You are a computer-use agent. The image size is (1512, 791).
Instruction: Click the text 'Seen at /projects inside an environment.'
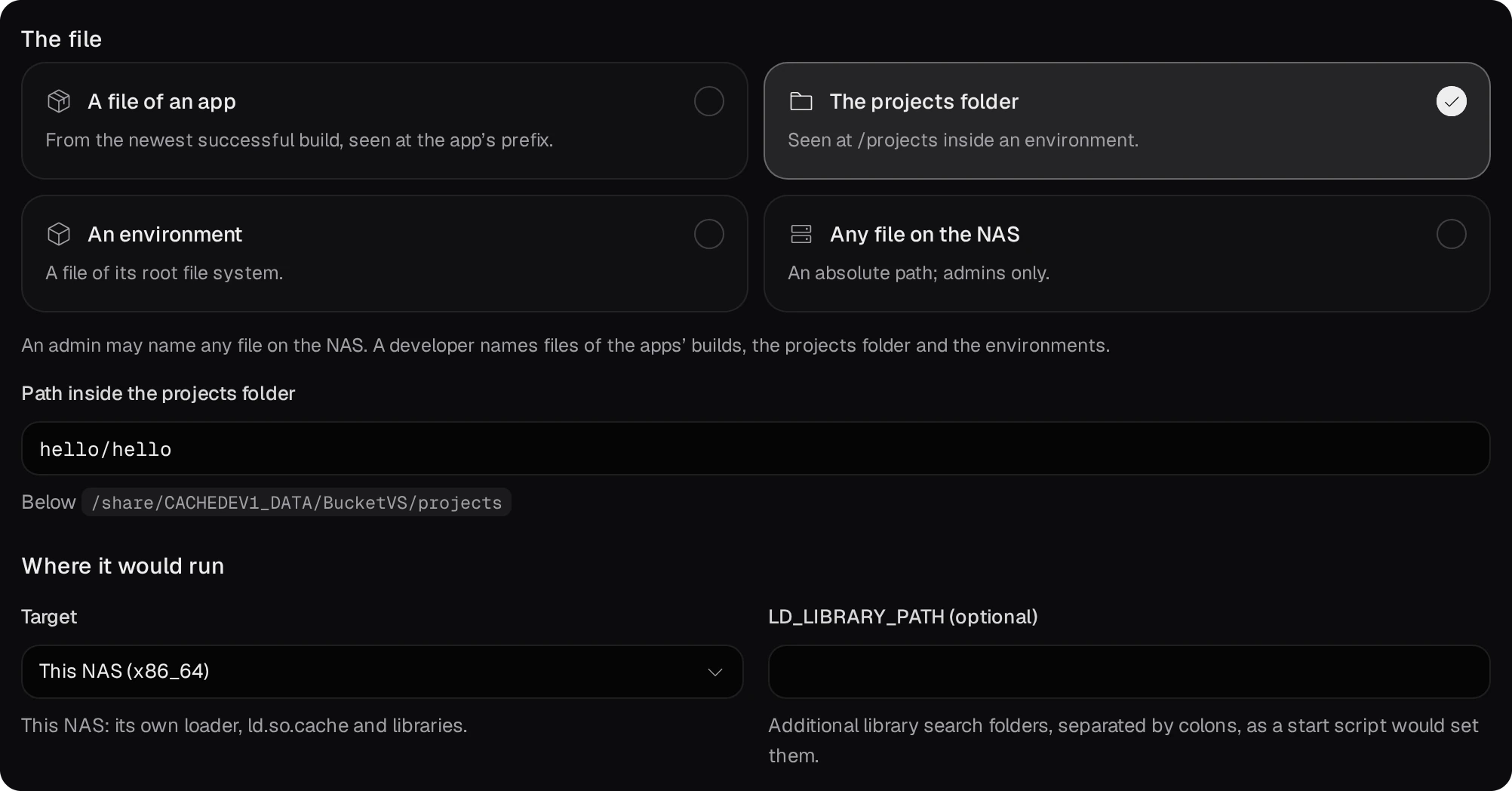coord(963,140)
